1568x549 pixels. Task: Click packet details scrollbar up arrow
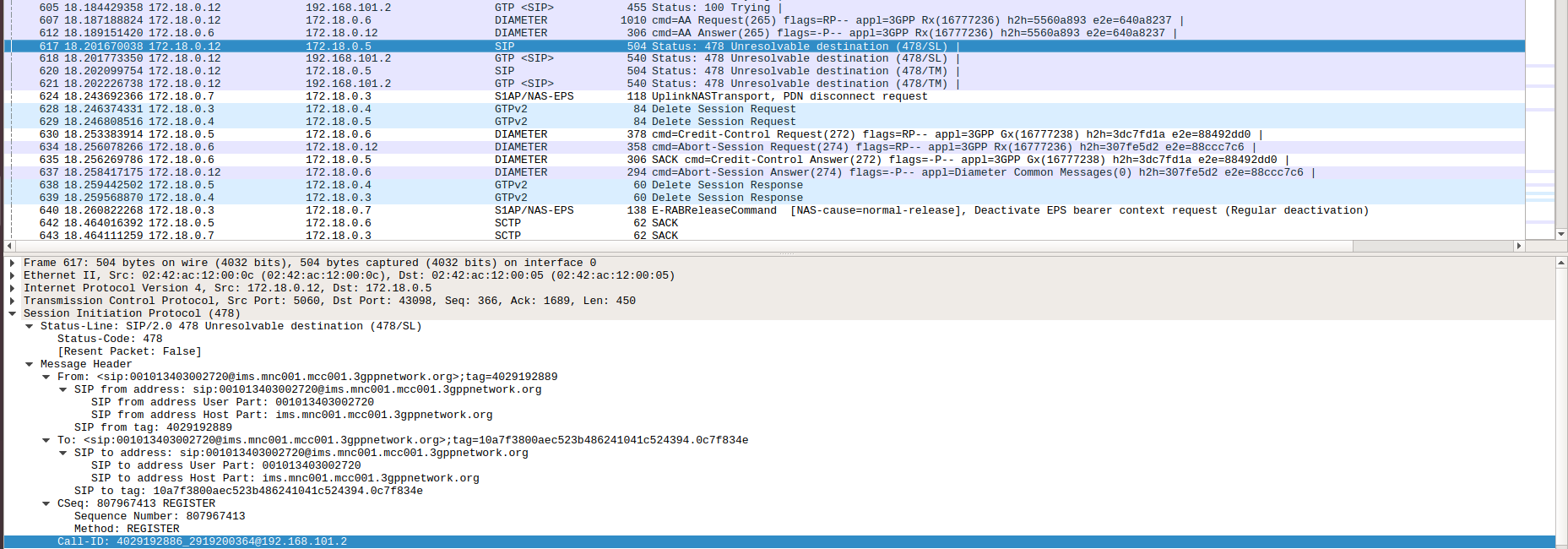click(x=1561, y=263)
